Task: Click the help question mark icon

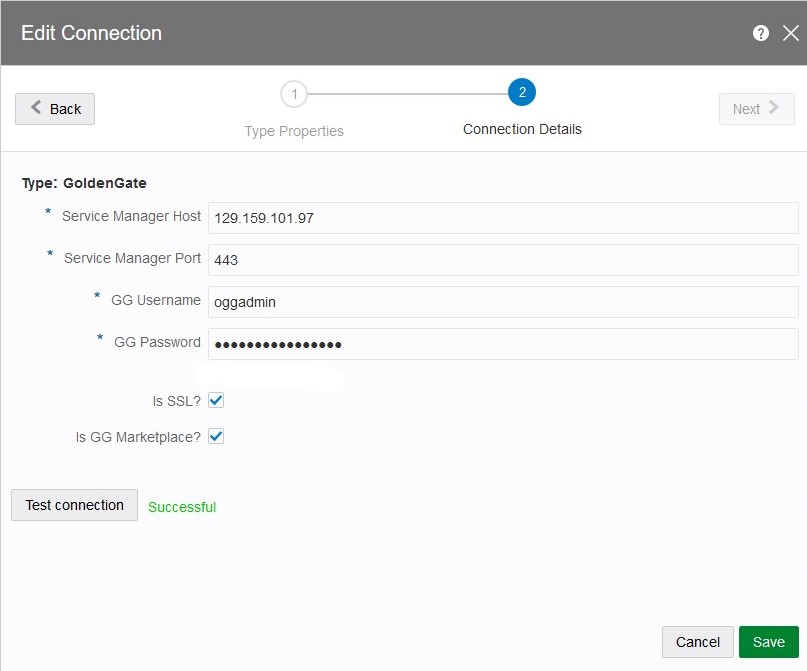Action: coord(761,33)
